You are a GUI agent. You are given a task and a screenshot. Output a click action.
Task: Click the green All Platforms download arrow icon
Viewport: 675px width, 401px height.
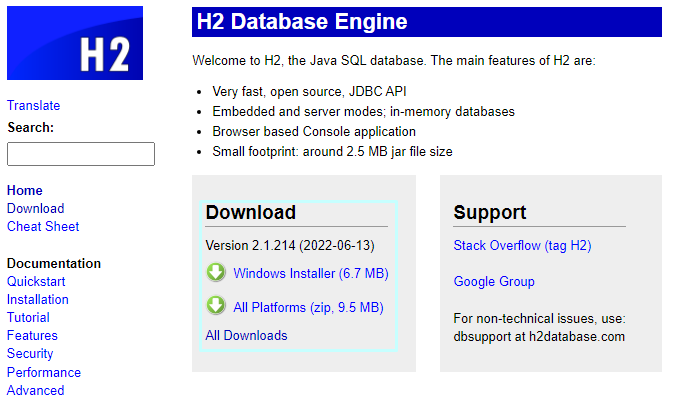point(216,305)
